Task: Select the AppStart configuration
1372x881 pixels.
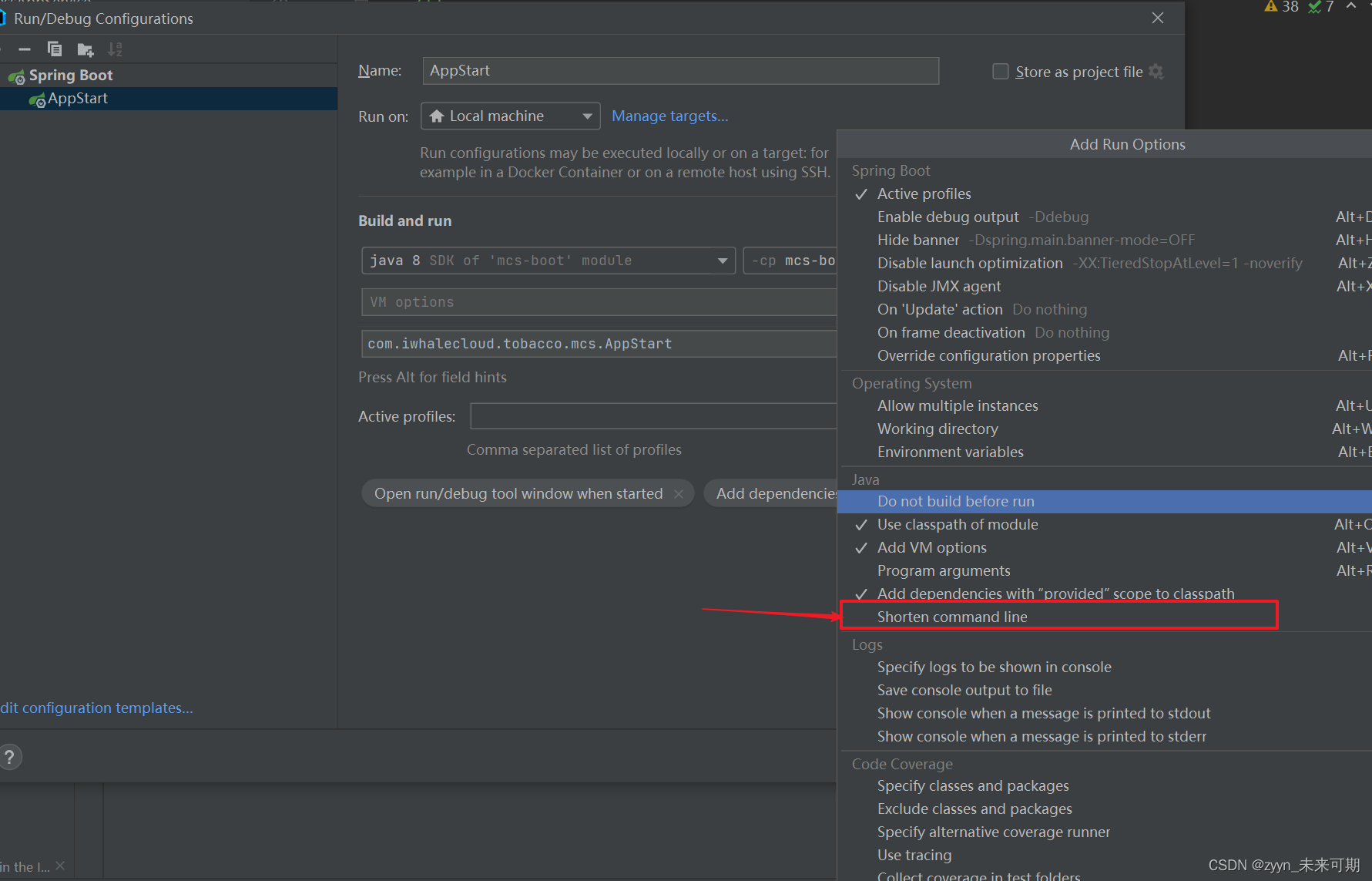Action: (168, 99)
